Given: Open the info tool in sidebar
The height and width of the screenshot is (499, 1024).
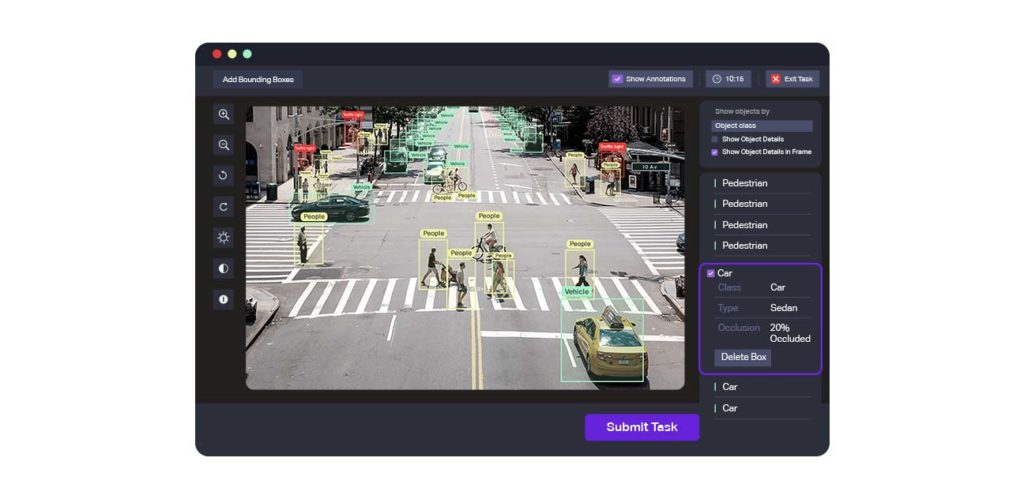Looking at the screenshot, I should click(223, 299).
